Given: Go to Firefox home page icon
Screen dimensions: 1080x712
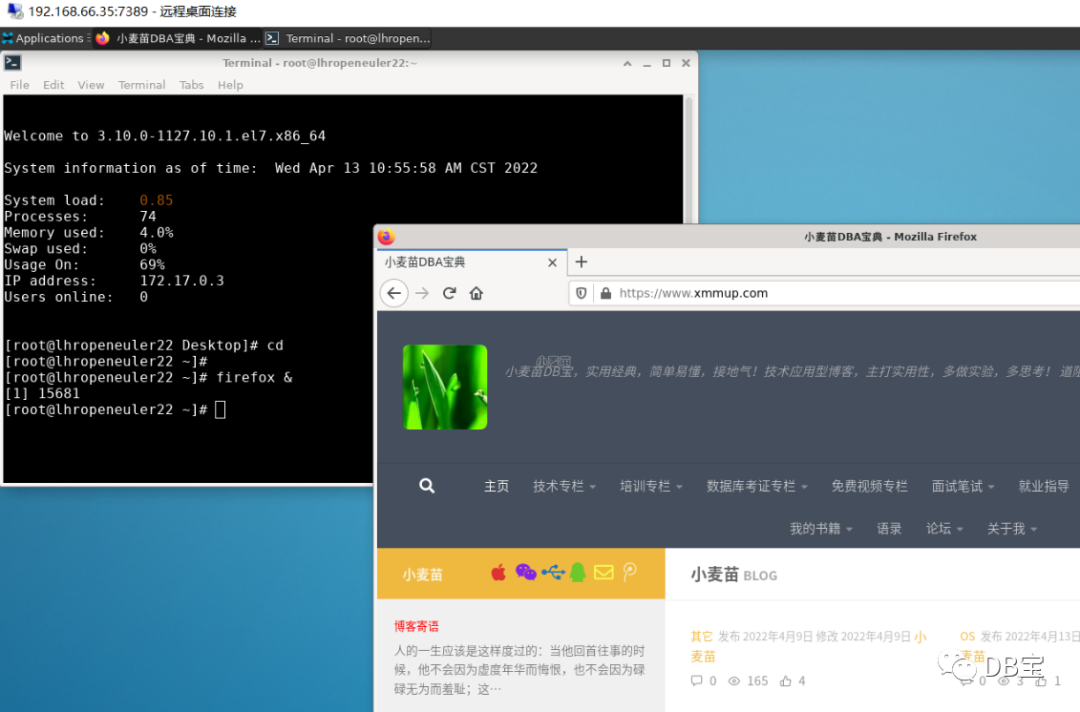Looking at the screenshot, I should click(x=476, y=293).
